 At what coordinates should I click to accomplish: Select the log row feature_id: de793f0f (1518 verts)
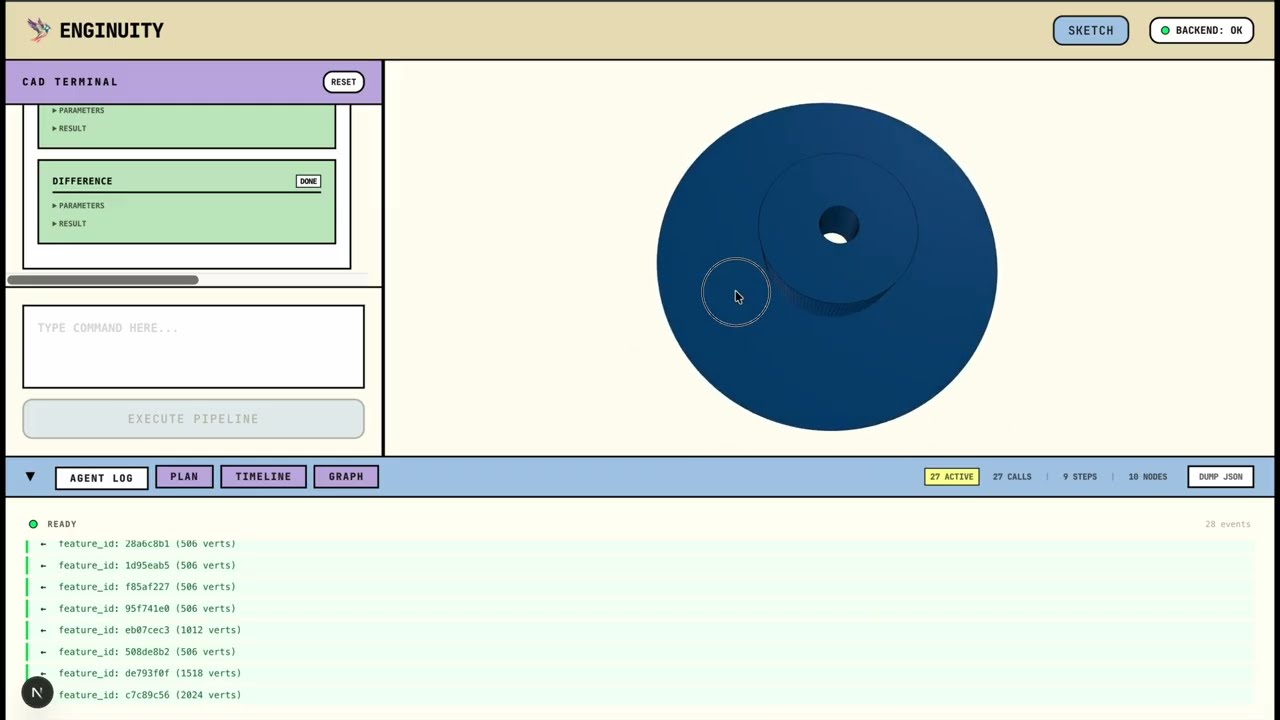click(640, 673)
